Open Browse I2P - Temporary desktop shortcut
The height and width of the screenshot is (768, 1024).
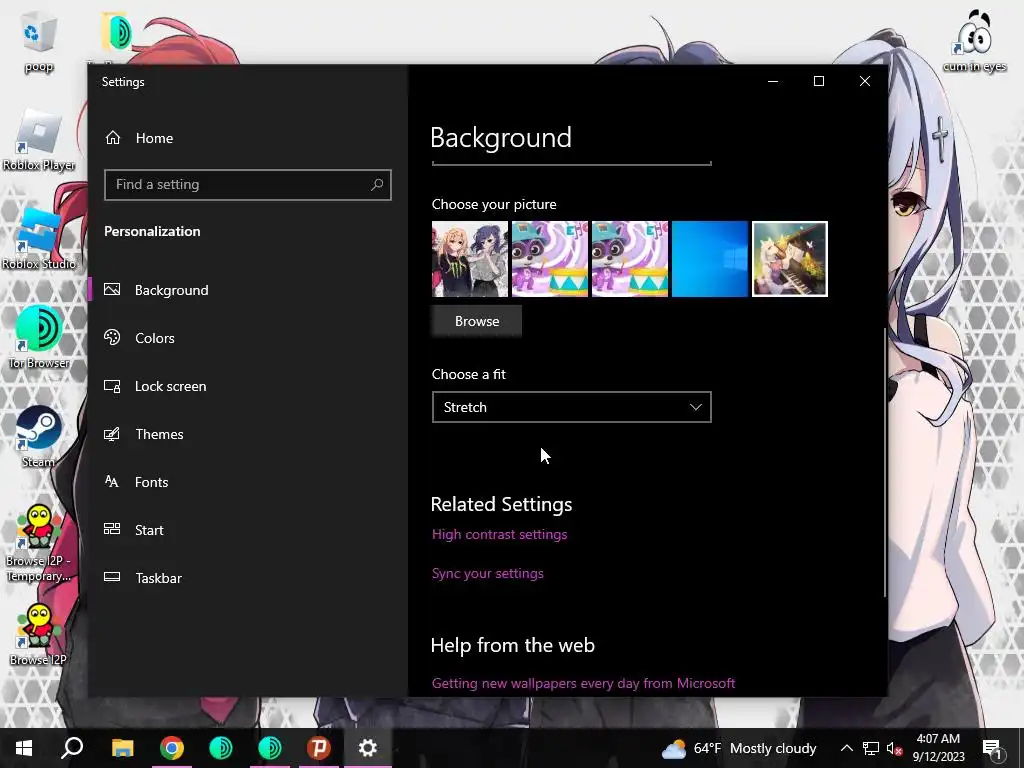coord(39,543)
